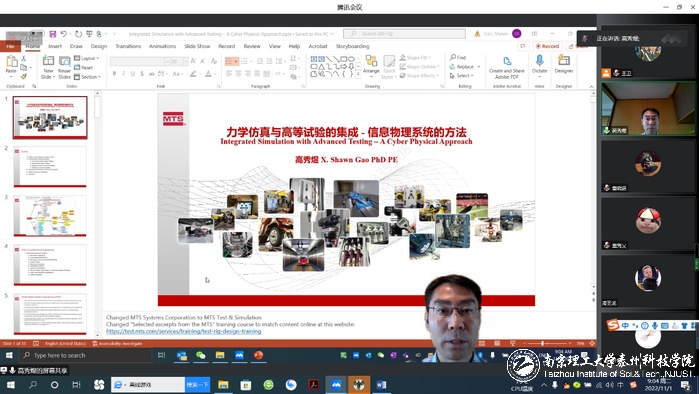Switch to the Transitions tab

point(128,46)
